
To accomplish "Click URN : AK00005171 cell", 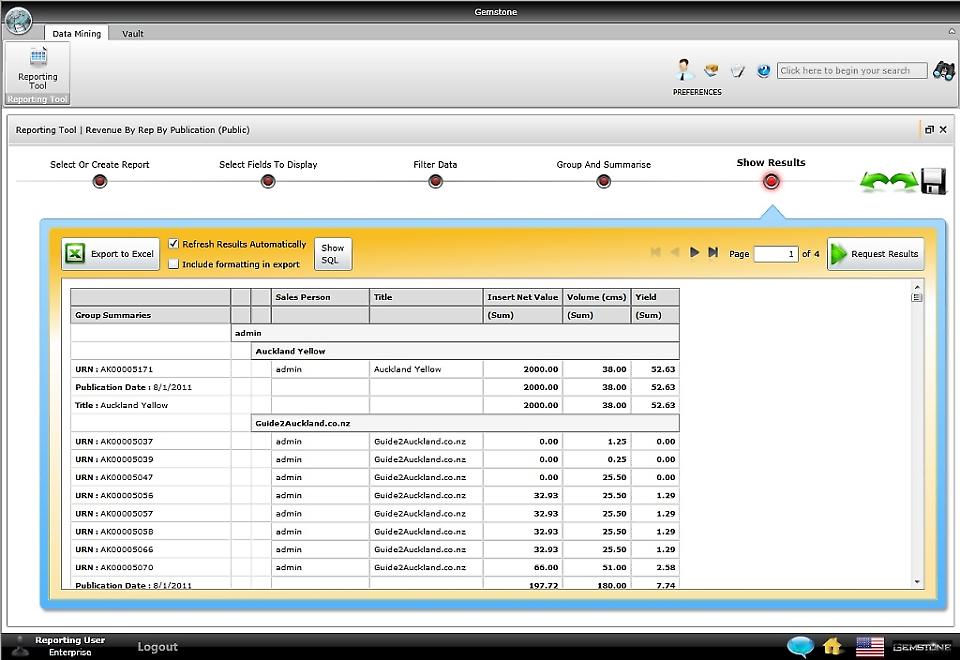I will point(151,369).
